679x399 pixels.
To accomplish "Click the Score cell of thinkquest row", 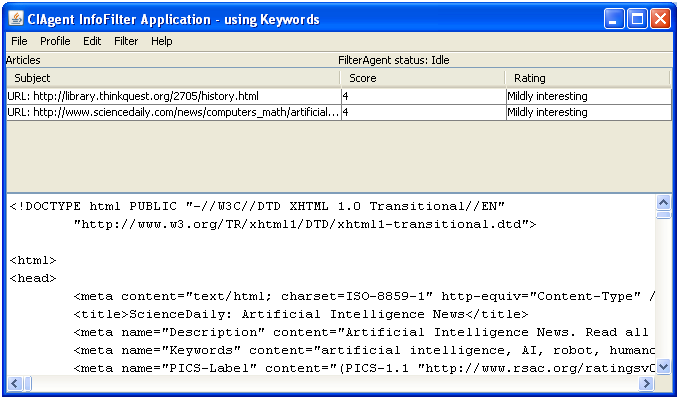I will (424, 96).
